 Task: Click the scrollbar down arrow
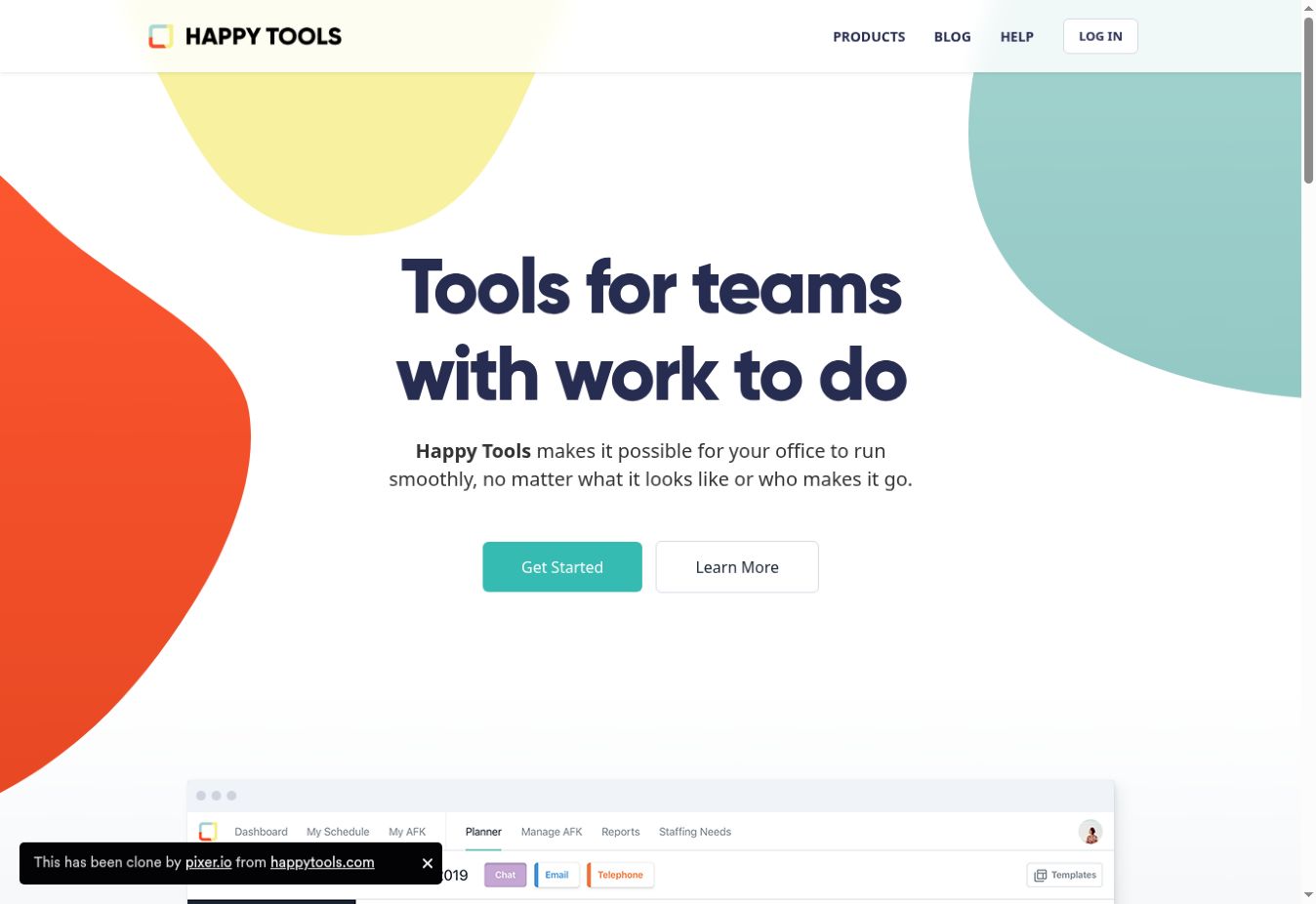(1308, 895)
